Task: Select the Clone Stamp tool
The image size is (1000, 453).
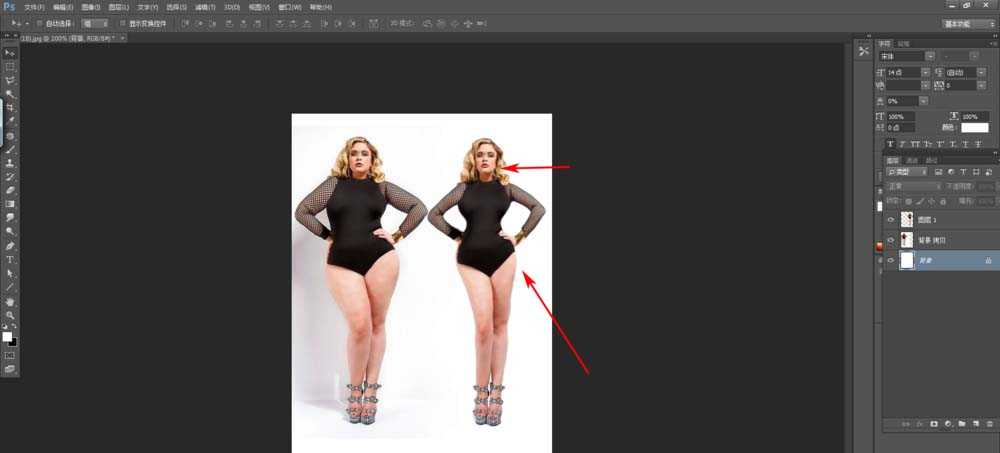Action: click(10, 162)
